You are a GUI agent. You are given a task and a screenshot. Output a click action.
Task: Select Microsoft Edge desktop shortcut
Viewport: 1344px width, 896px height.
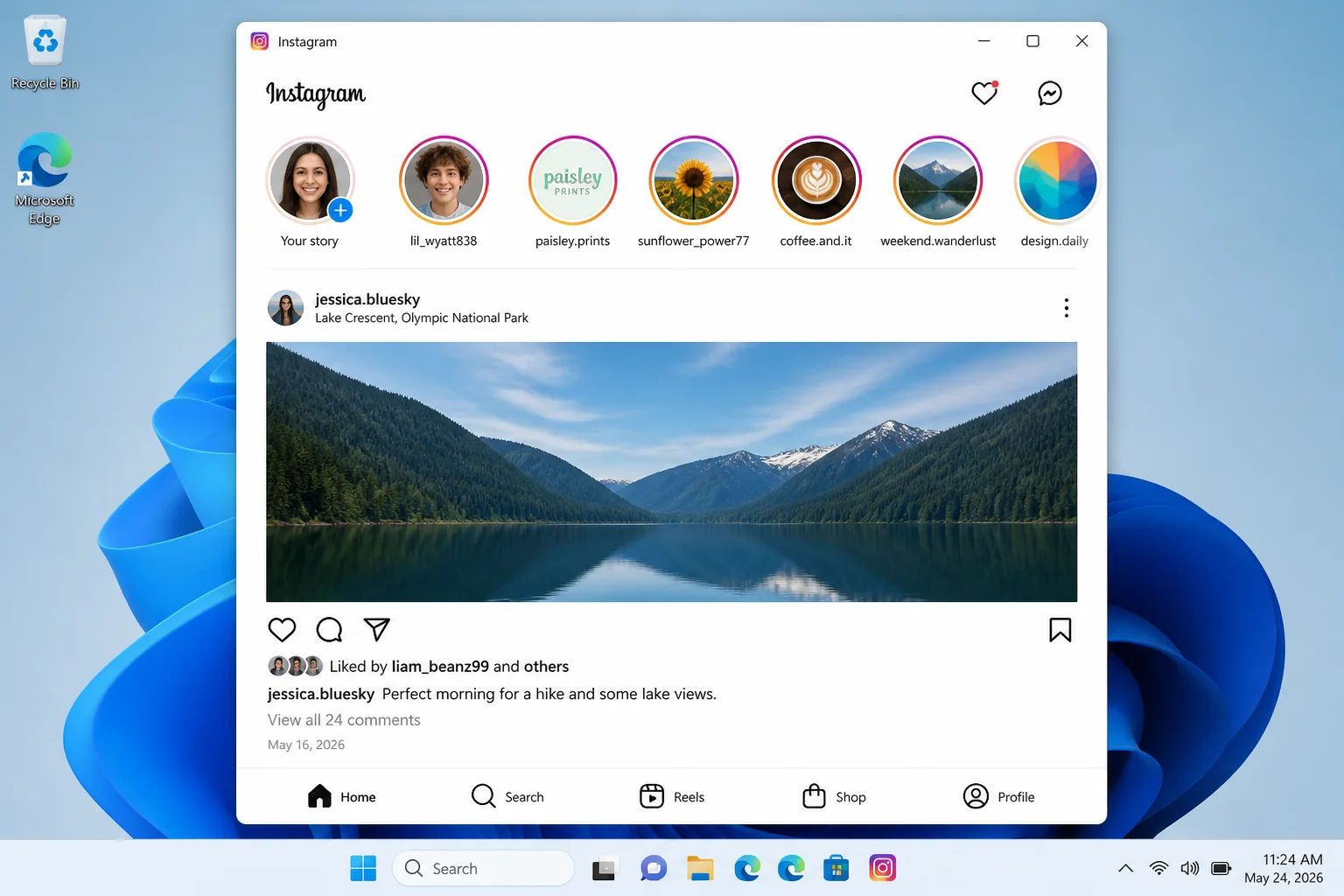(45, 178)
